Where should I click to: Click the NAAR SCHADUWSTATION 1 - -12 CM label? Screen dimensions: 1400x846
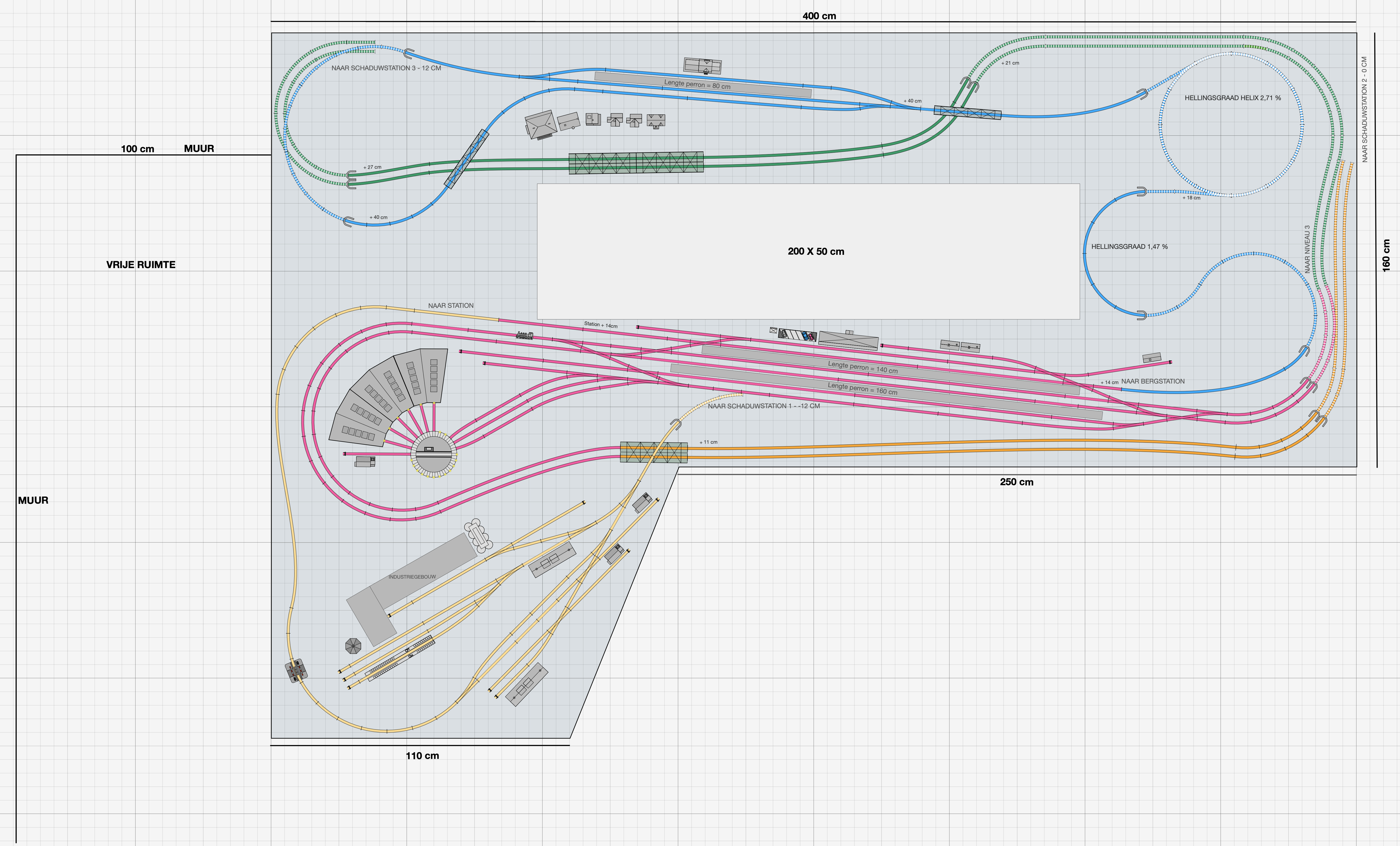(x=764, y=406)
